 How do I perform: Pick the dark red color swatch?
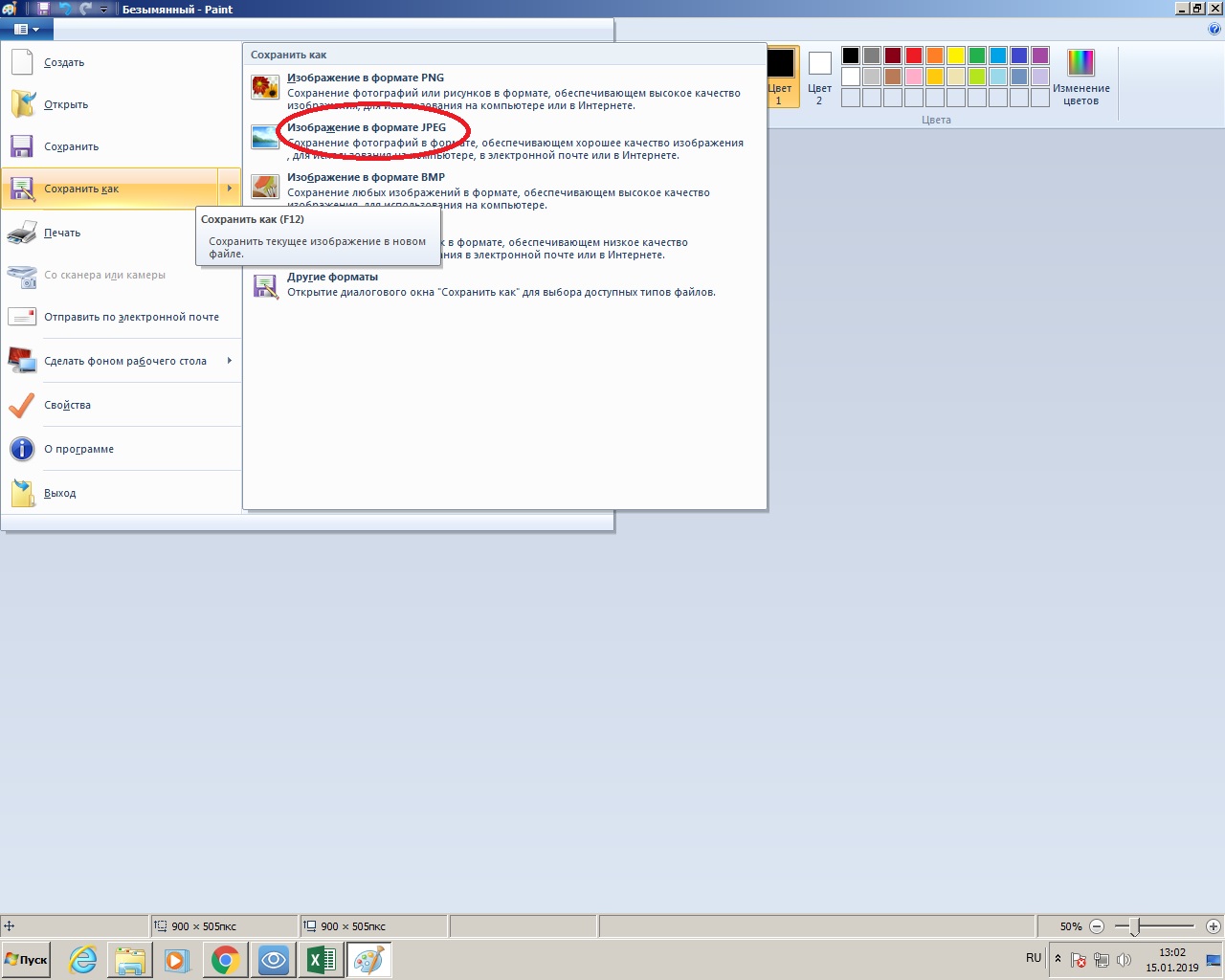(893, 56)
